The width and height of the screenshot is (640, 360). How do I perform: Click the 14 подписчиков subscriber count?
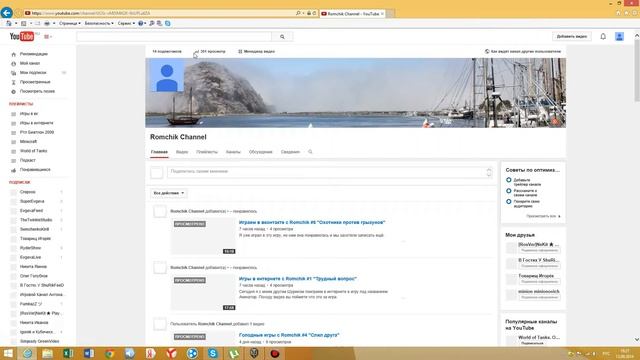tap(167, 51)
